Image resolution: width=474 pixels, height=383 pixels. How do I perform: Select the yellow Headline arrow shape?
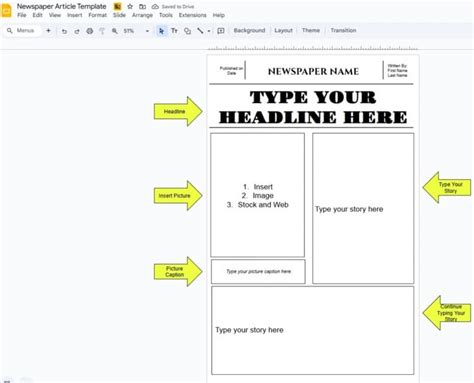point(178,111)
